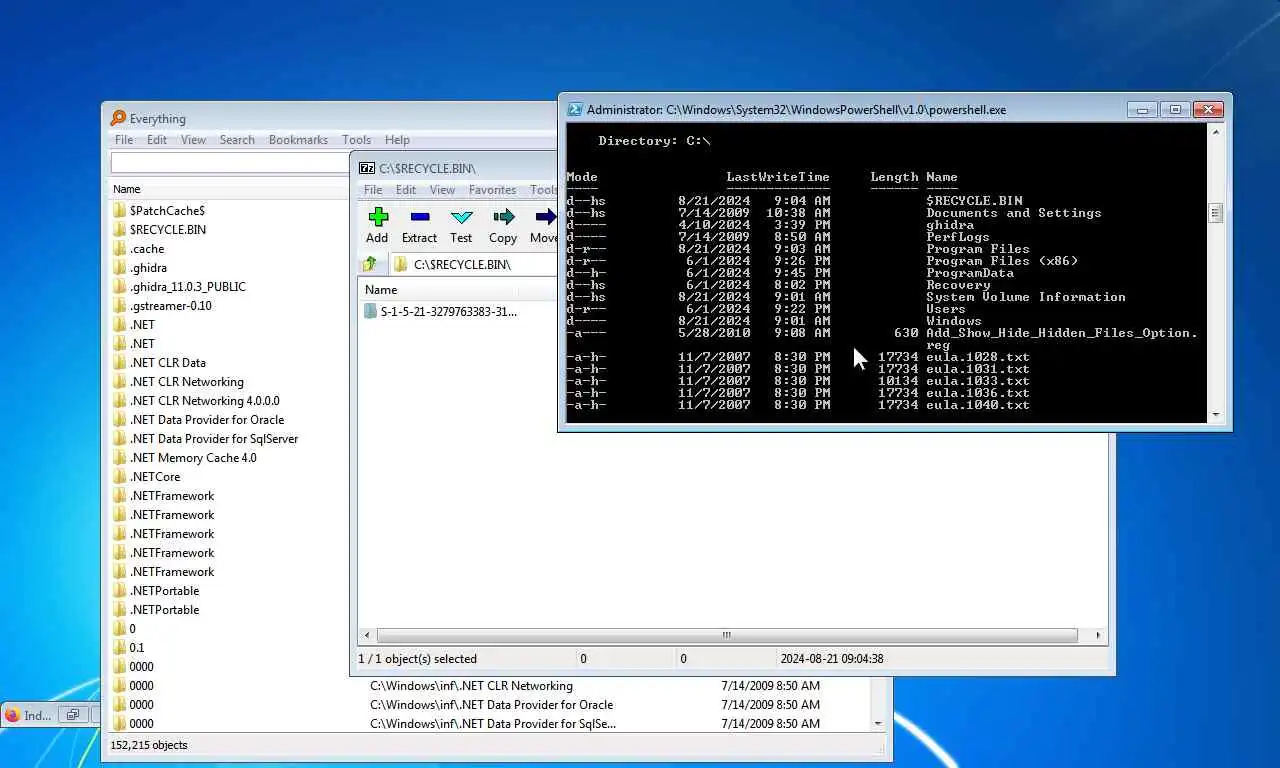Viewport: 1280px width, 768px height.
Task: Click the S-1-5-21 folder icon in 7-Zip
Action: [370, 311]
